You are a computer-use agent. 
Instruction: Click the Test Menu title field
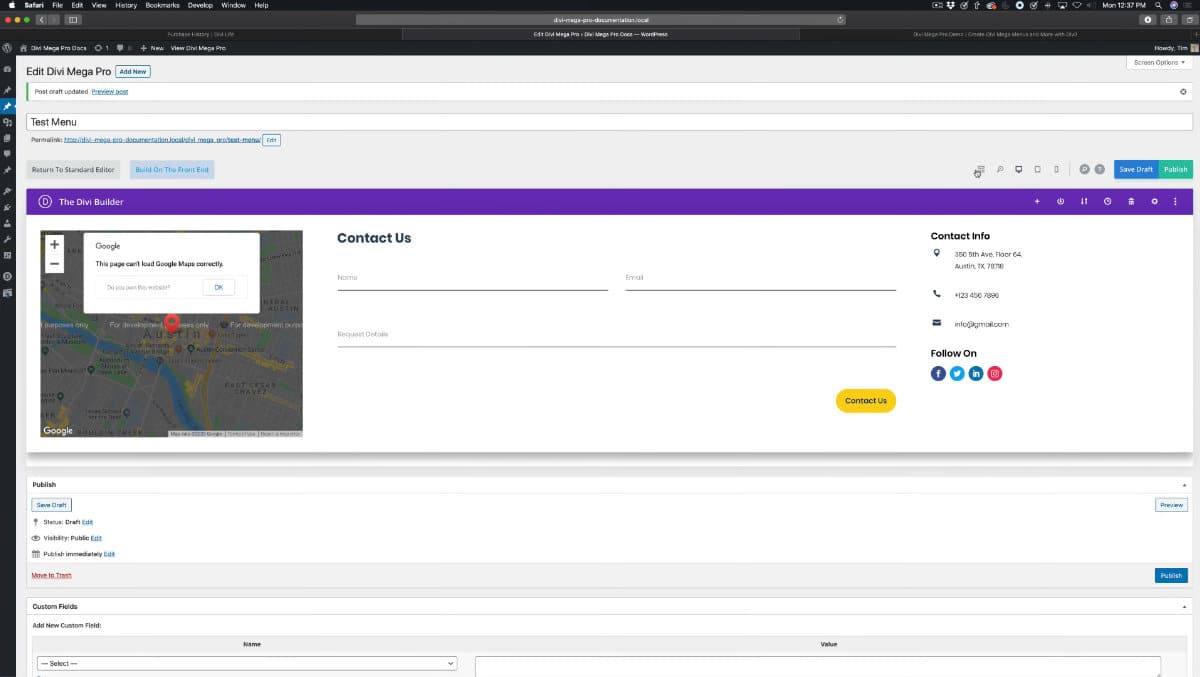click(600, 122)
